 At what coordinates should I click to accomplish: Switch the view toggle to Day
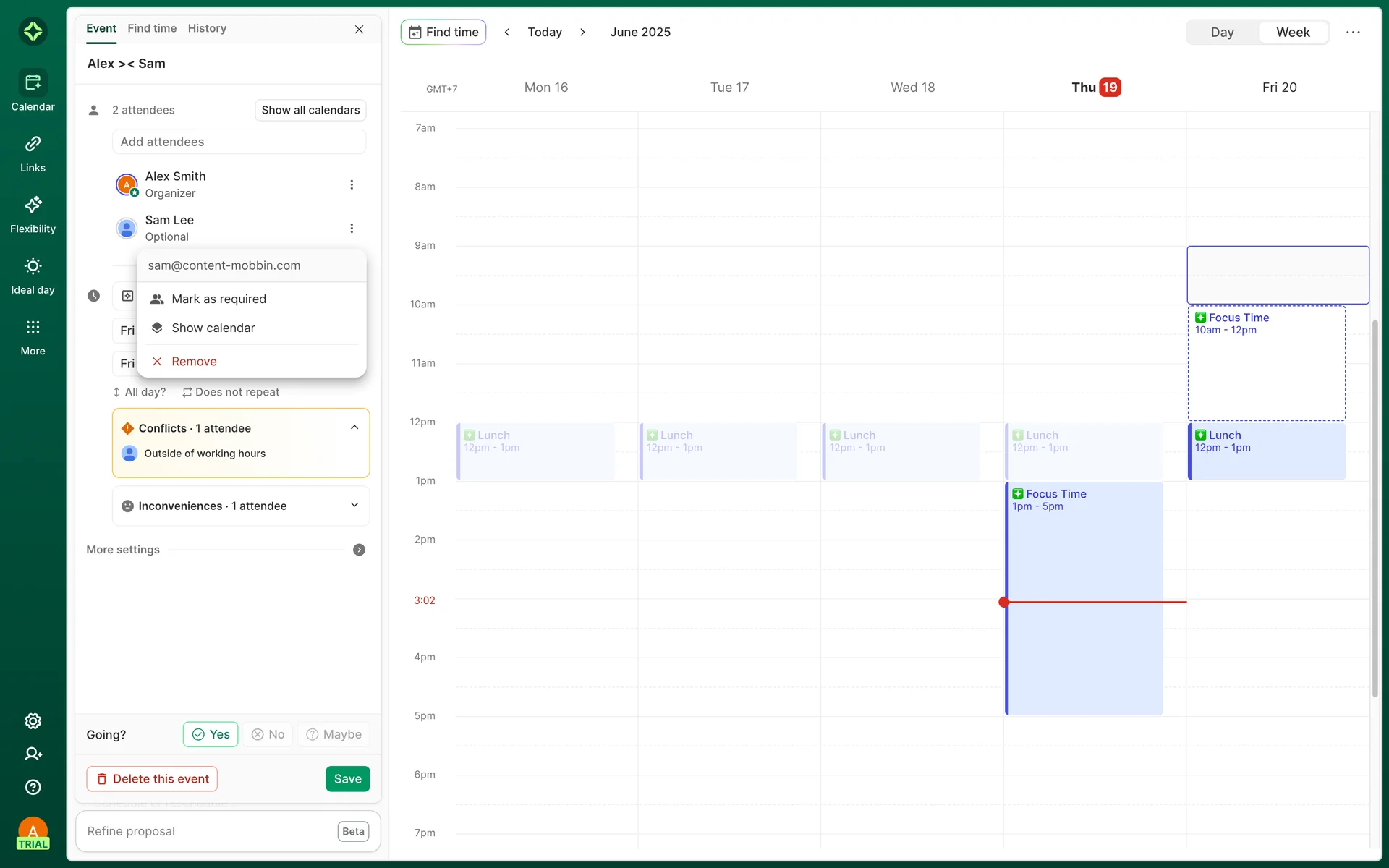pyautogui.click(x=1222, y=32)
